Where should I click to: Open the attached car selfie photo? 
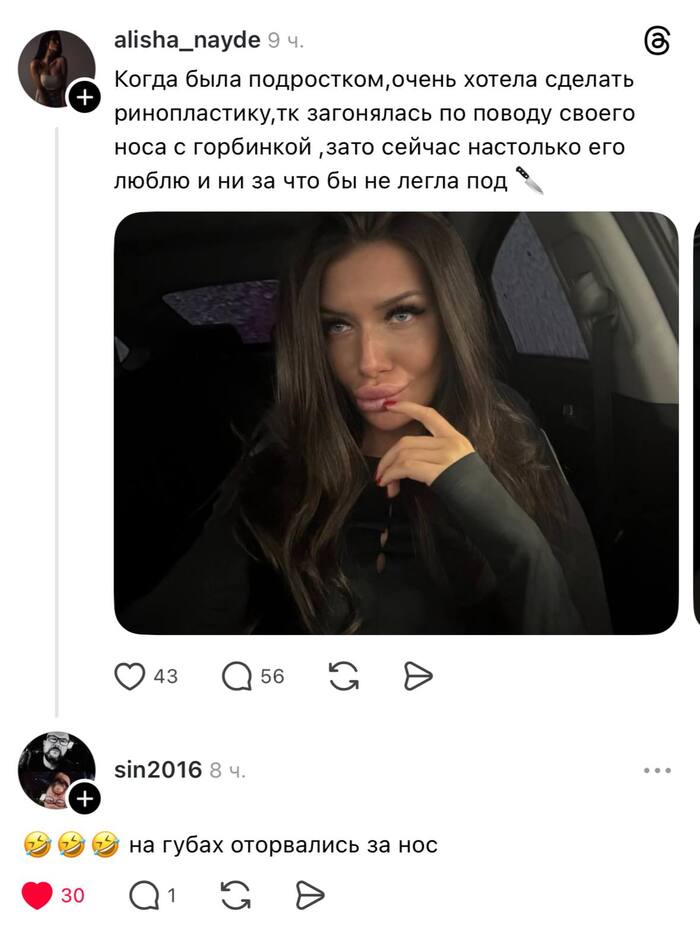pos(396,423)
